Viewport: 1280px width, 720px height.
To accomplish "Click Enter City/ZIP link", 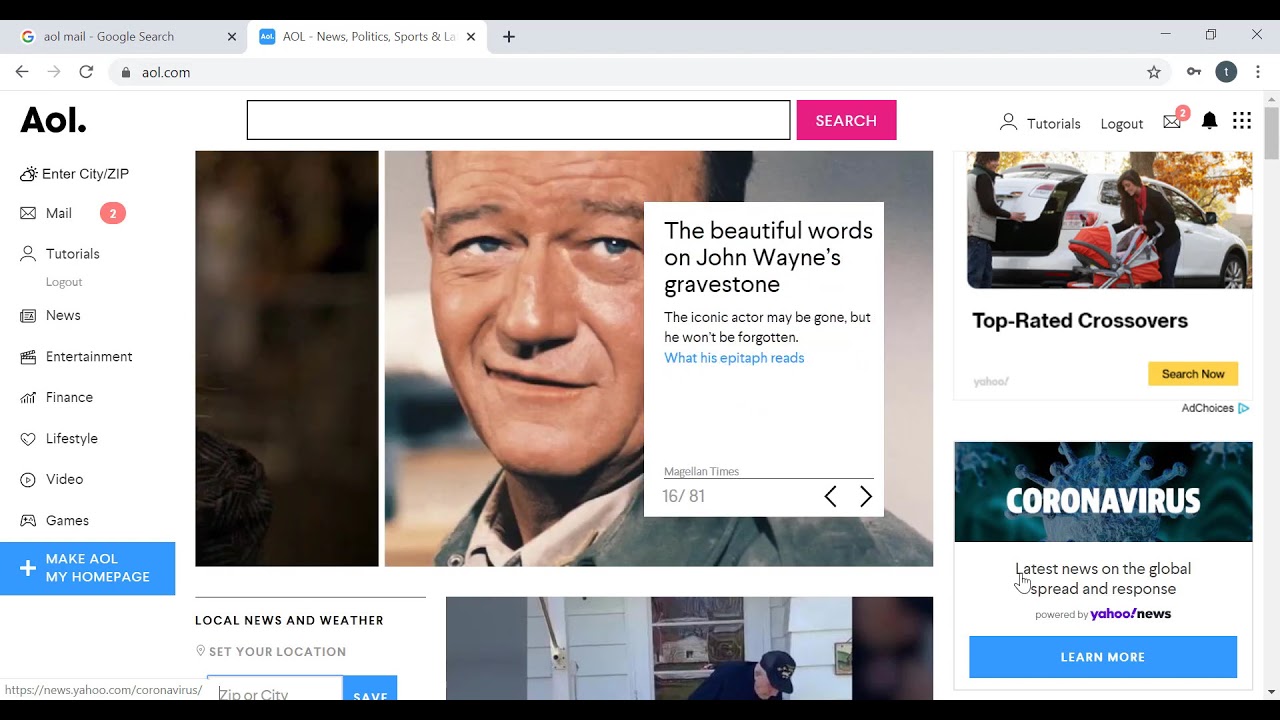I will [85, 174].
